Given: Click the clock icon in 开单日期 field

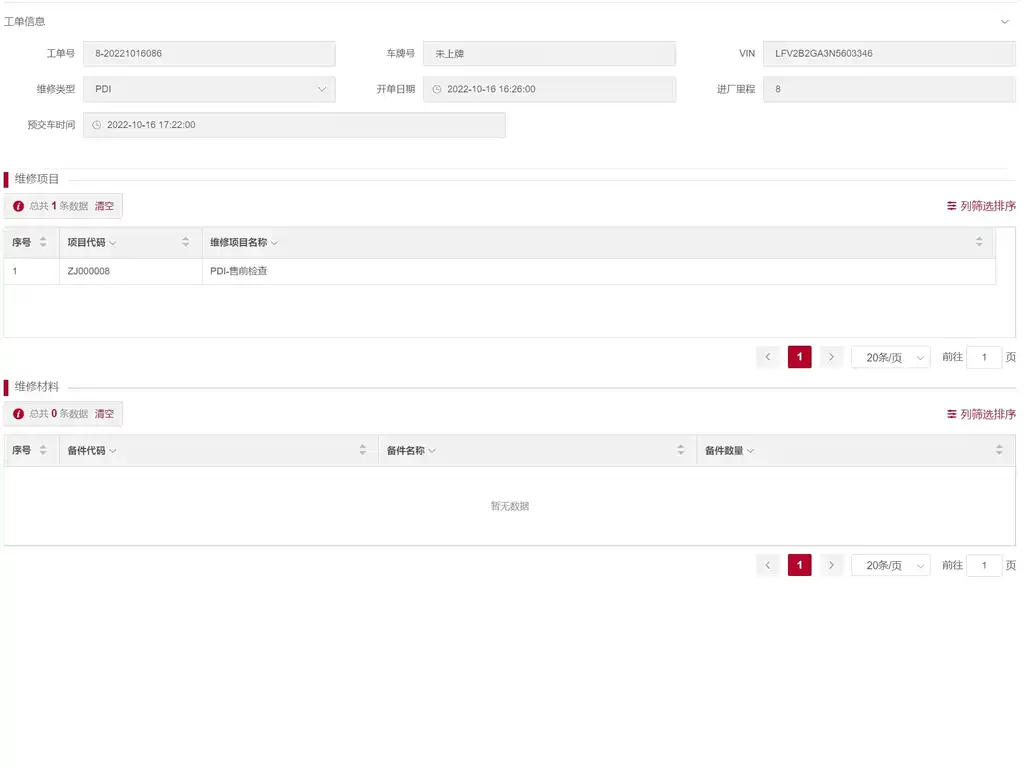Looking at the screenshot, I should coord(437,89).
